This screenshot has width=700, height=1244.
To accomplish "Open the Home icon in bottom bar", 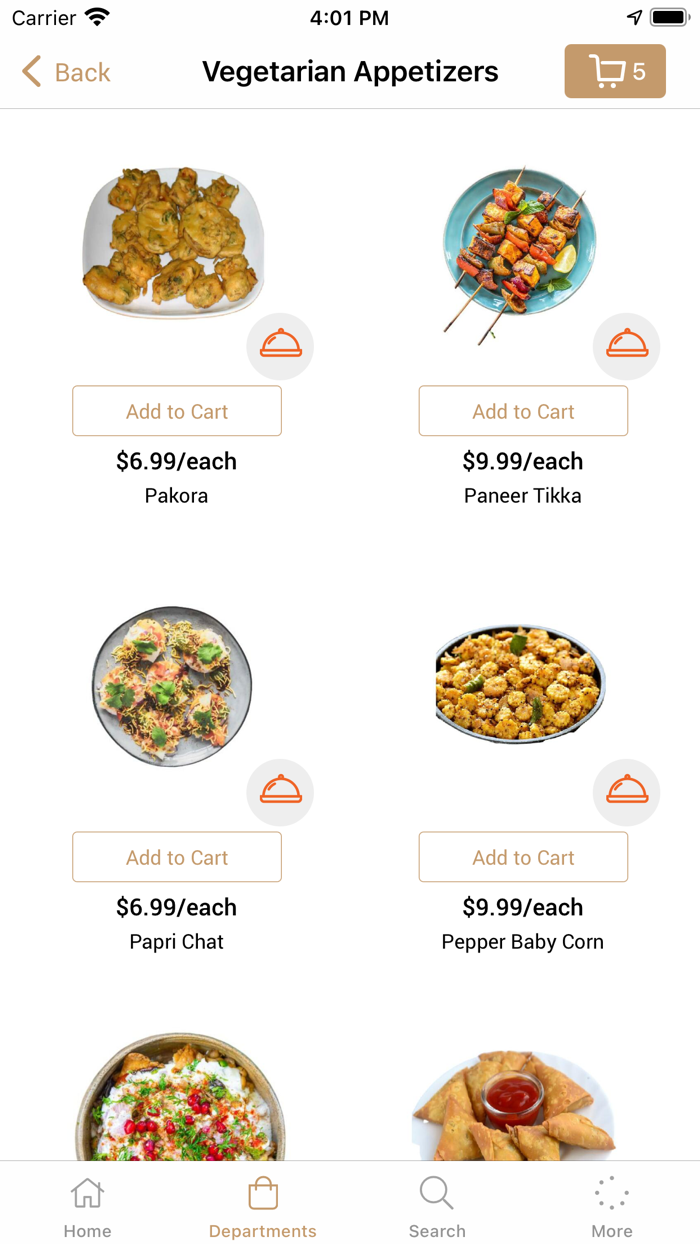I will click(x=87, y=1193).
